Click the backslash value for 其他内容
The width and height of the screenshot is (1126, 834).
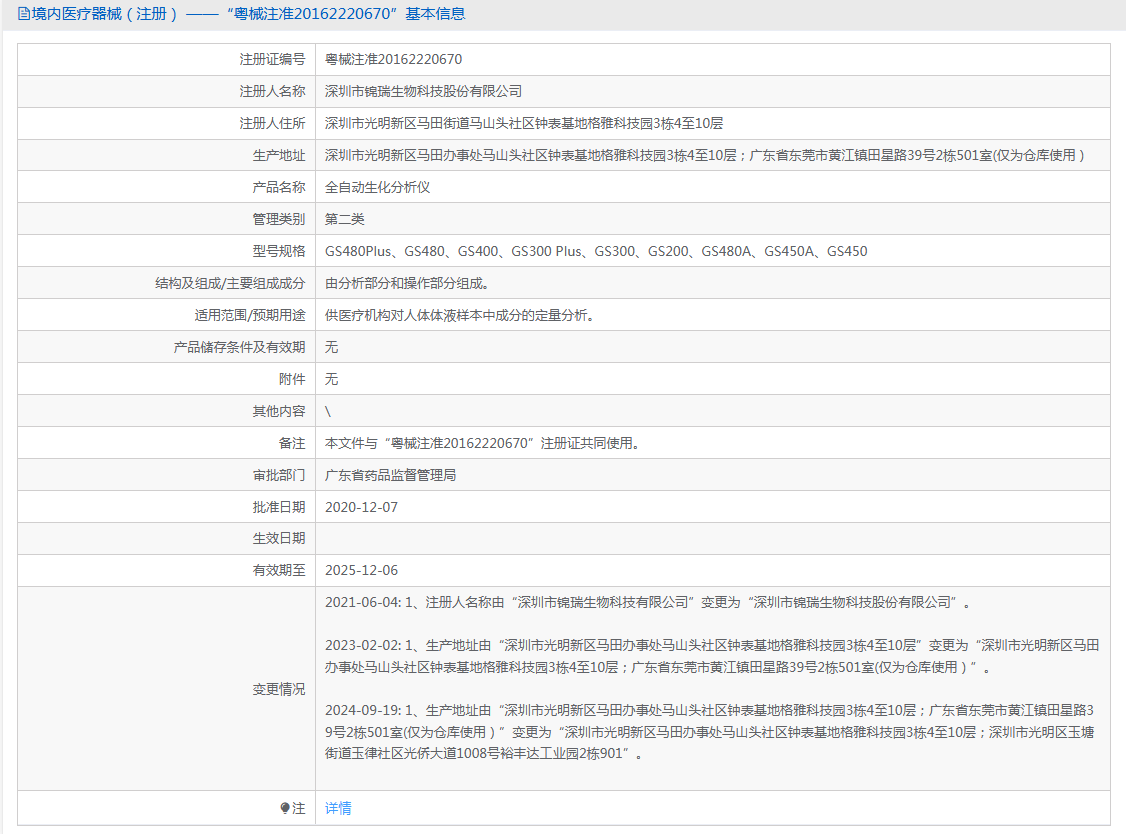point(328,412)
